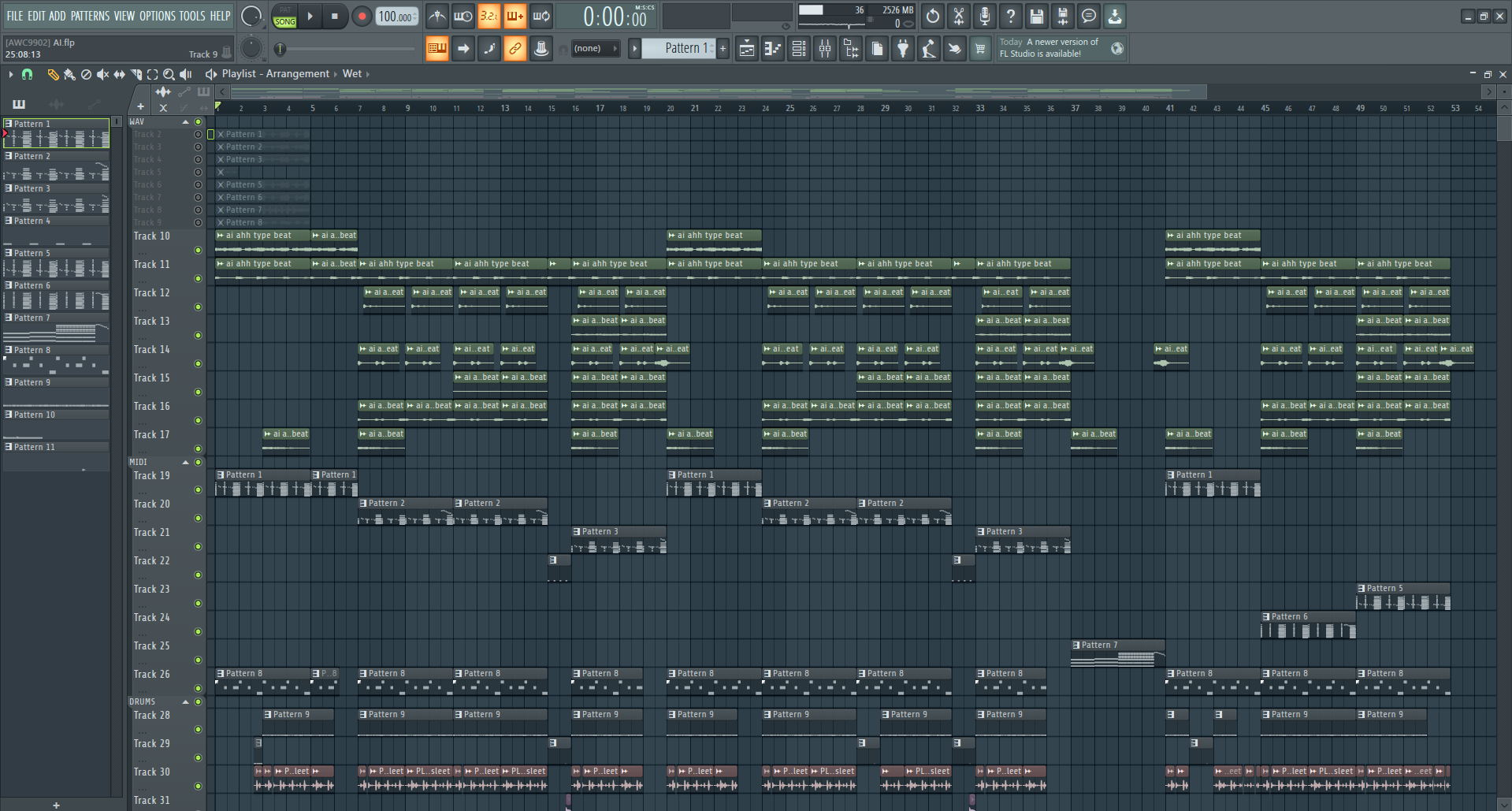
Task: Toggle PAT/SONG mode switch
Action: click(284, 17)
